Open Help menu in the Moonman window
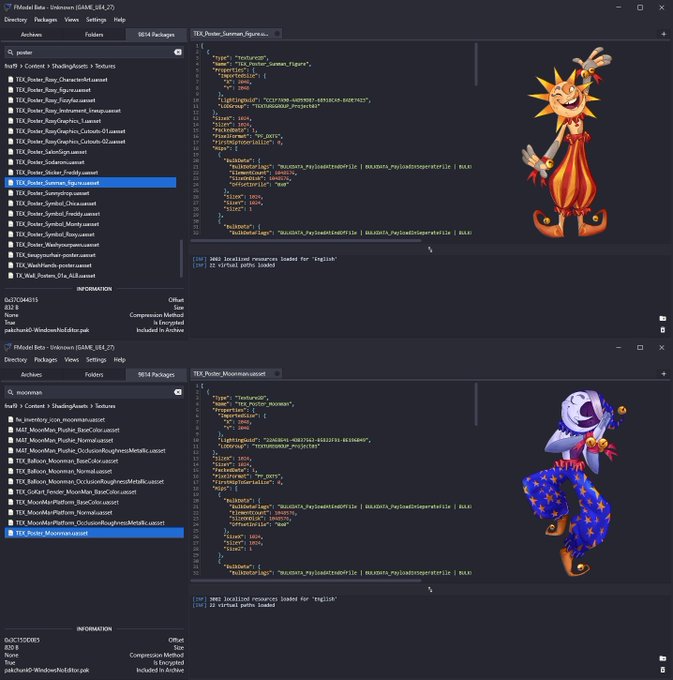 [x=120, y=360]
